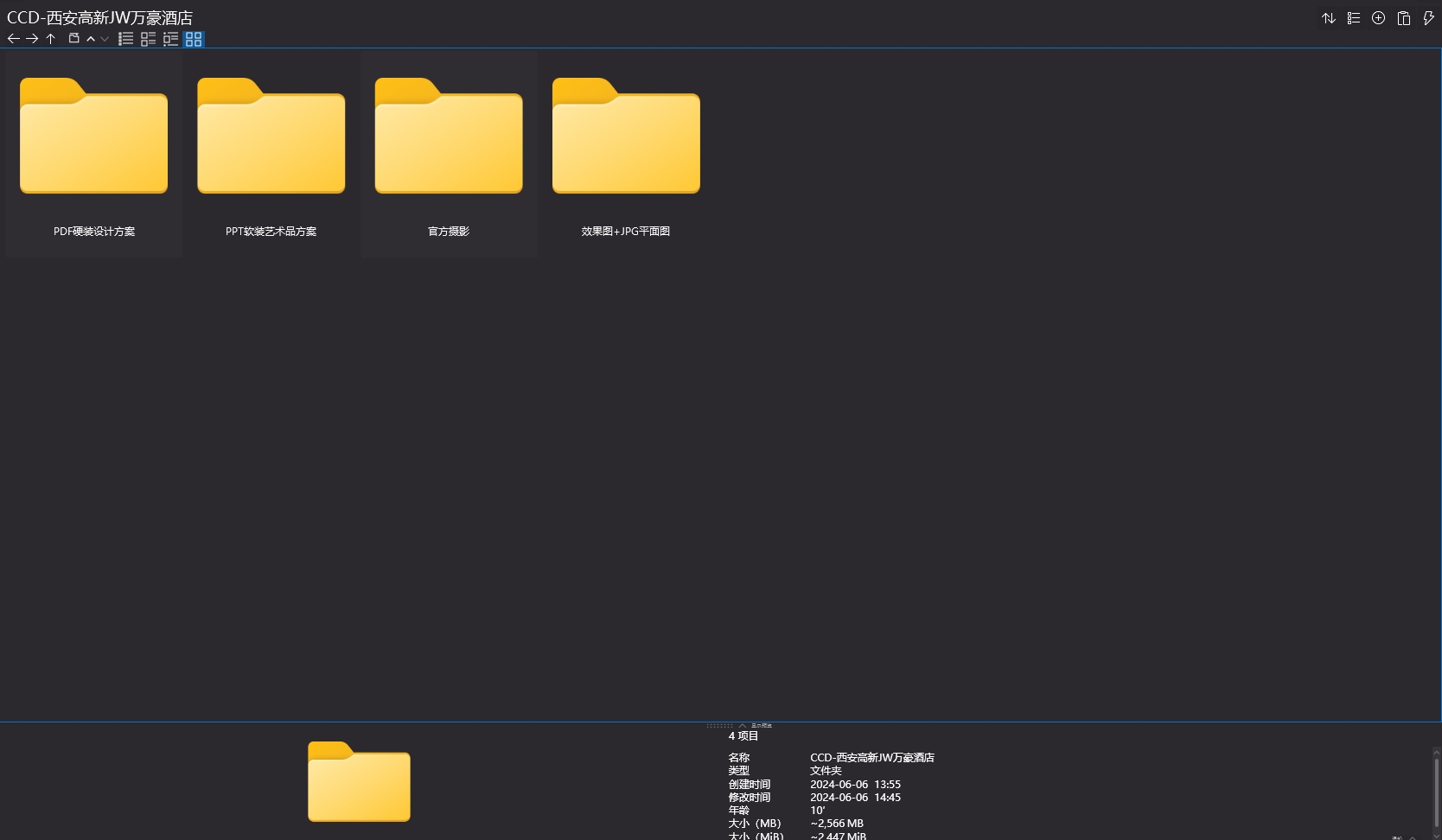Switch to the plain list view mode
The image size is (1442, 840).
tap(126, 39)
